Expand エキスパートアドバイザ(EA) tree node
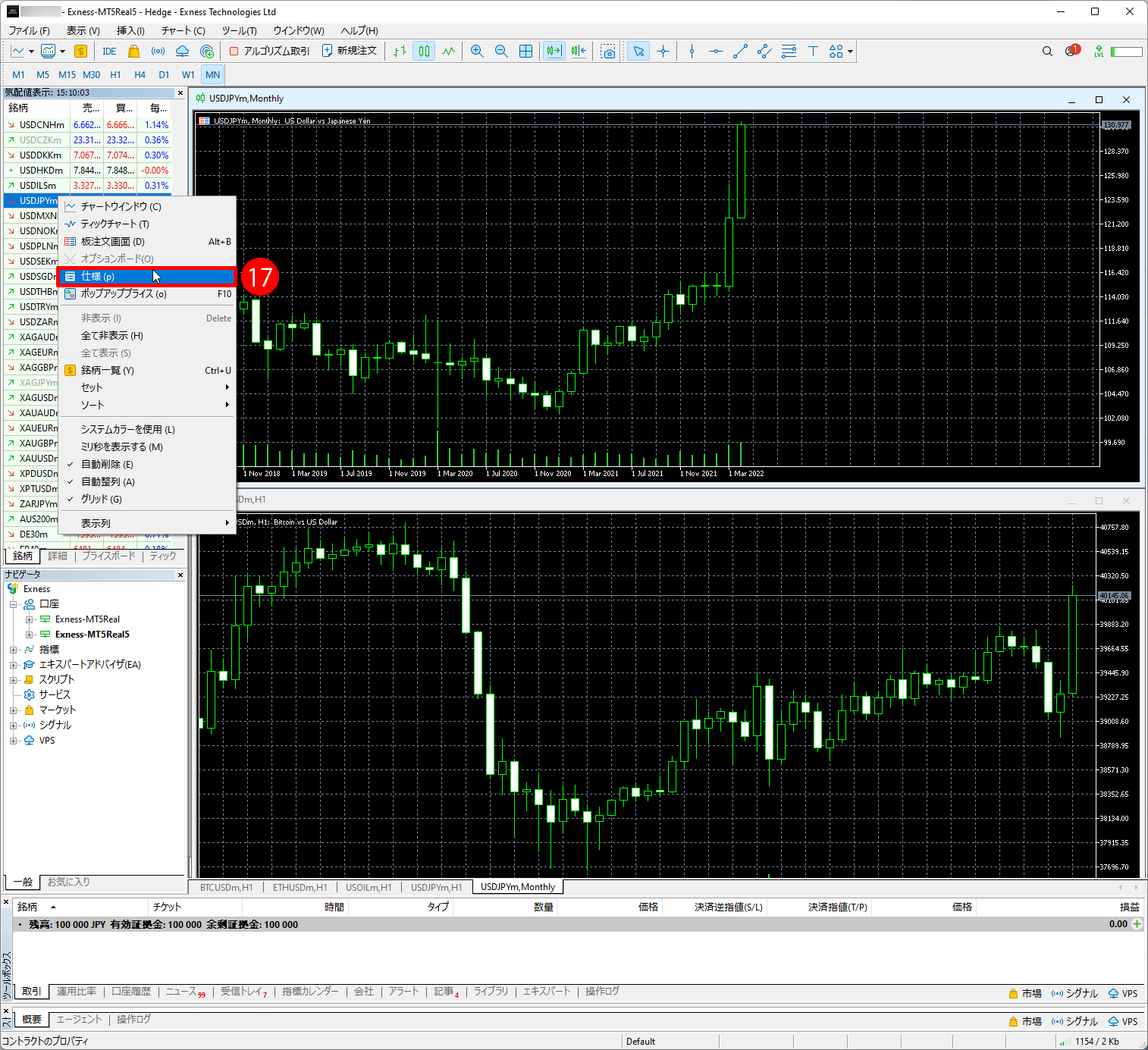This screenshot has height=1050, width=1148. [x=13, y=665]
